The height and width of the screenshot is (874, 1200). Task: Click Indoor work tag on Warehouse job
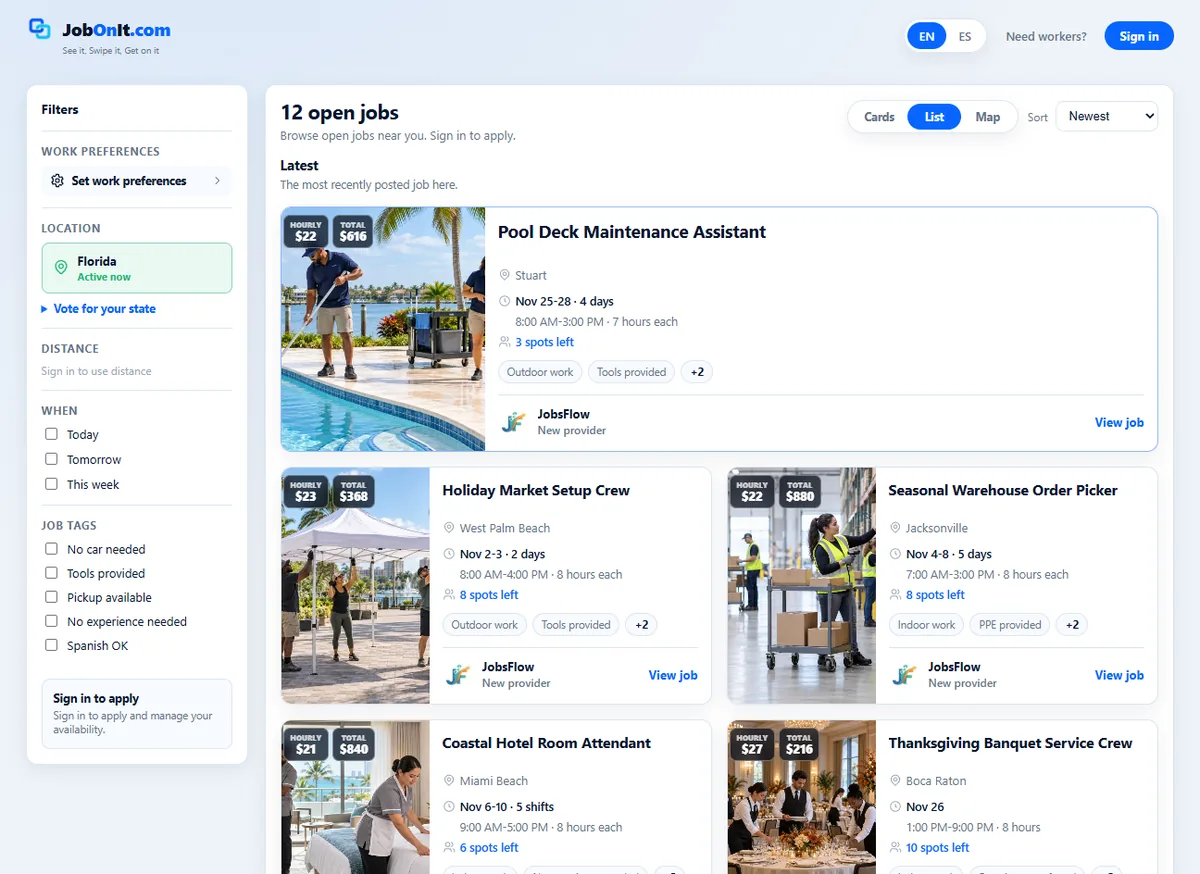point(926,625)
